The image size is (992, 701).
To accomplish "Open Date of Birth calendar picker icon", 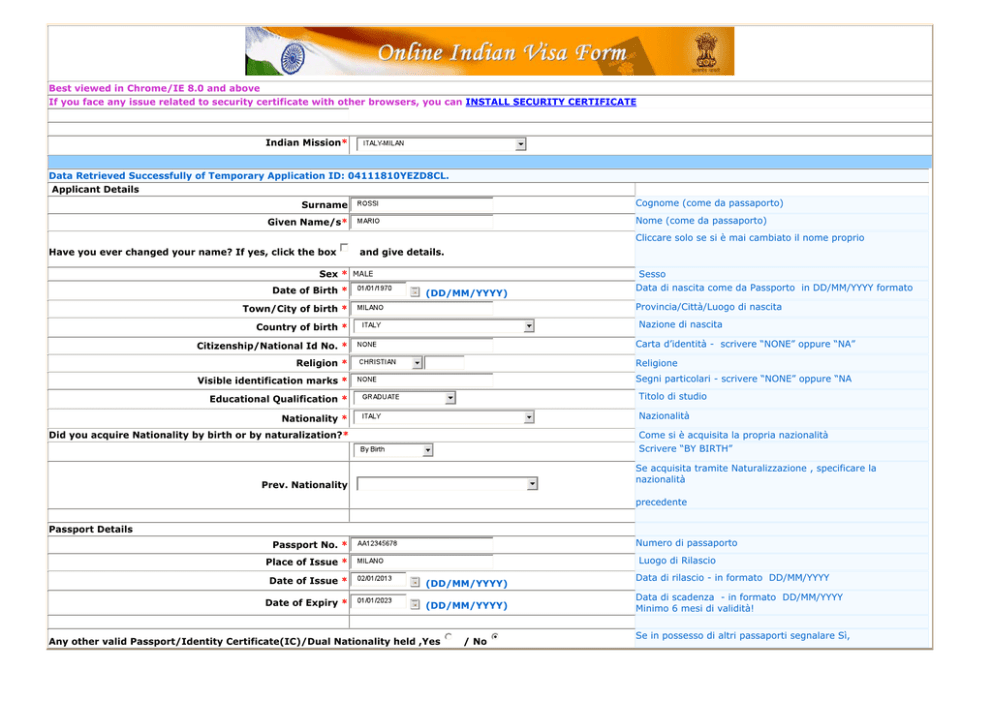I will point(415,291).
